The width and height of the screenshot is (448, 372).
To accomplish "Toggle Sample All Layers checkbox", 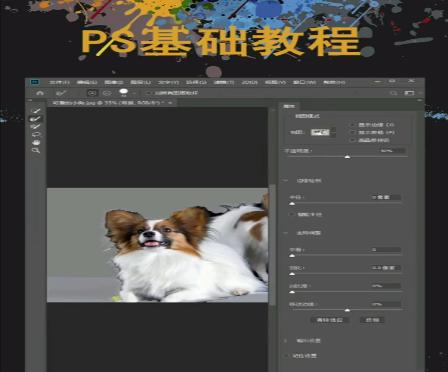I will 149,93.
